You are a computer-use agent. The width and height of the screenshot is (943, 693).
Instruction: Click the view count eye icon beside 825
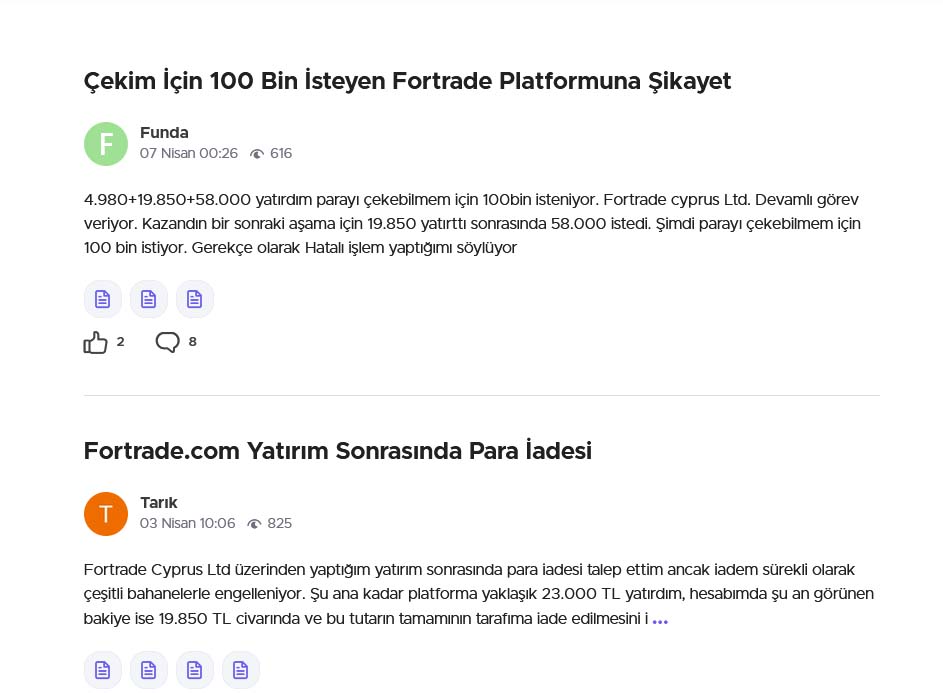pyautogui.click(x=255, y=524)
